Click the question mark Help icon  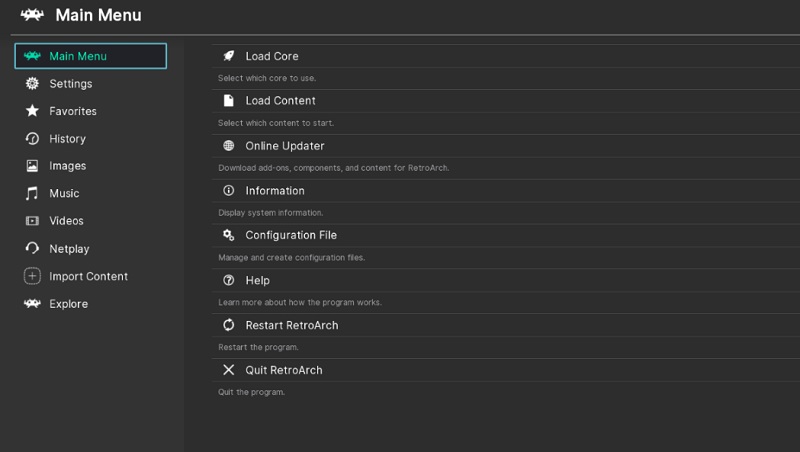[x=229, y=281]
